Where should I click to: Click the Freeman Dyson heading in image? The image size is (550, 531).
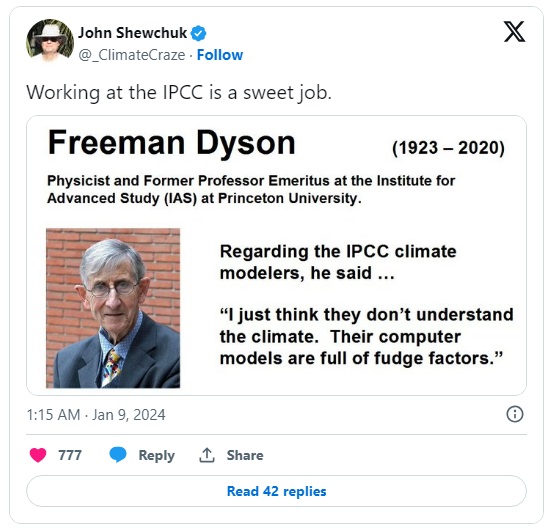(x=172, y=142)
